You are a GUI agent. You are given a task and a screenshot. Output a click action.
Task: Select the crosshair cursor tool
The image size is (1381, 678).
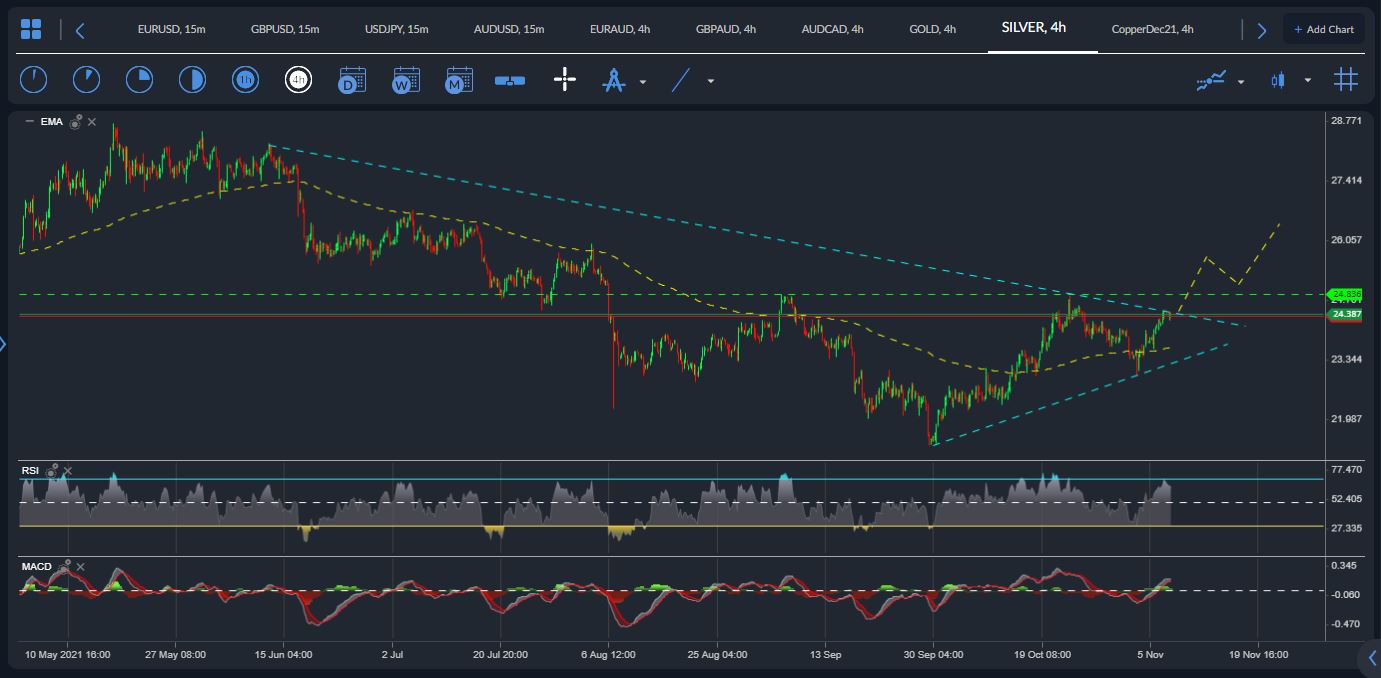coord(565,80)
